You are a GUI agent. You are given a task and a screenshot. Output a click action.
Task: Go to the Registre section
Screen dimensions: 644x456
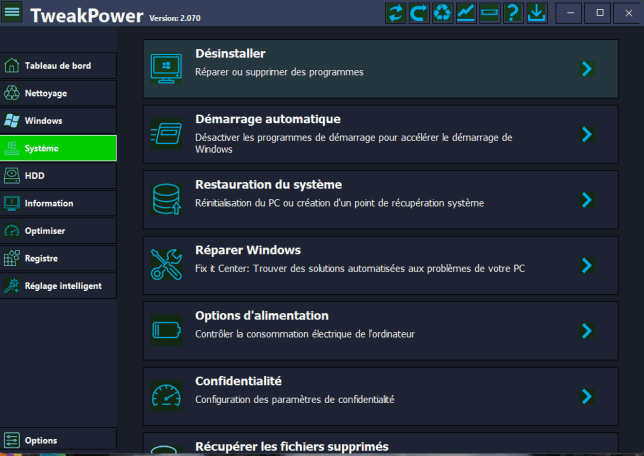[x=58, y=258]
